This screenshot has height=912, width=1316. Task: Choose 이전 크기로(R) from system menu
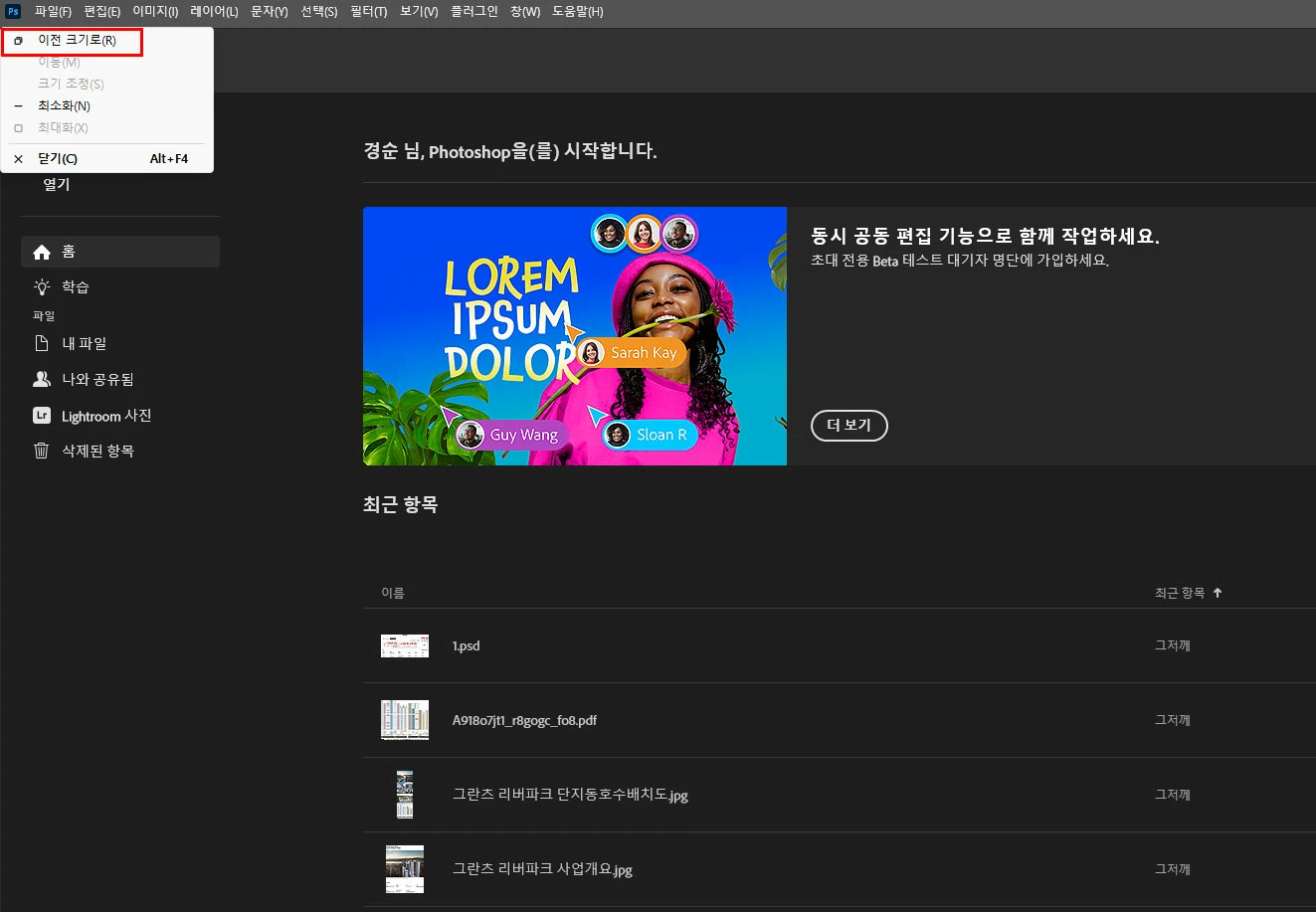pos(107,41)
